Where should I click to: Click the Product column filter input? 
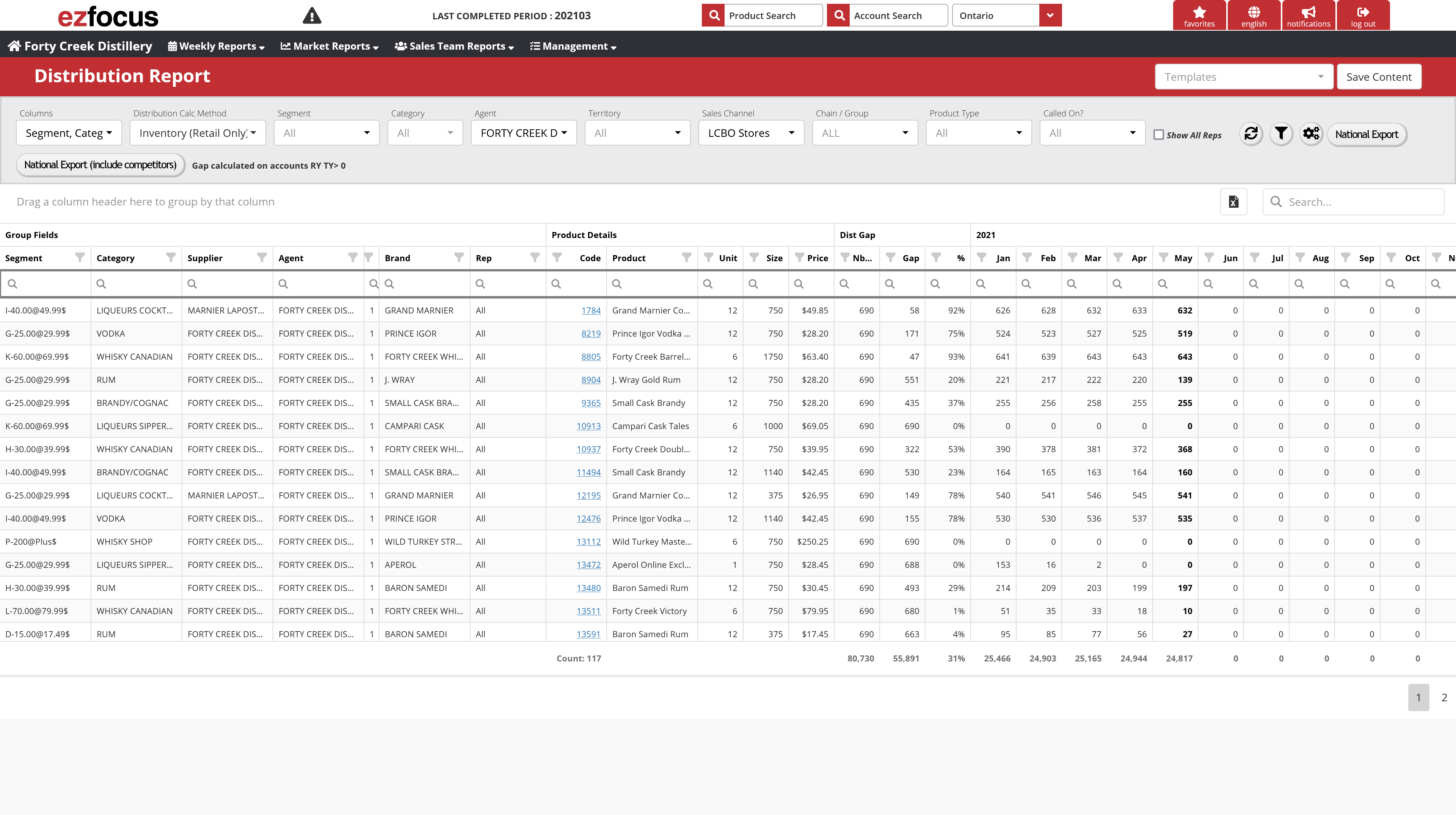coord(652,284)
